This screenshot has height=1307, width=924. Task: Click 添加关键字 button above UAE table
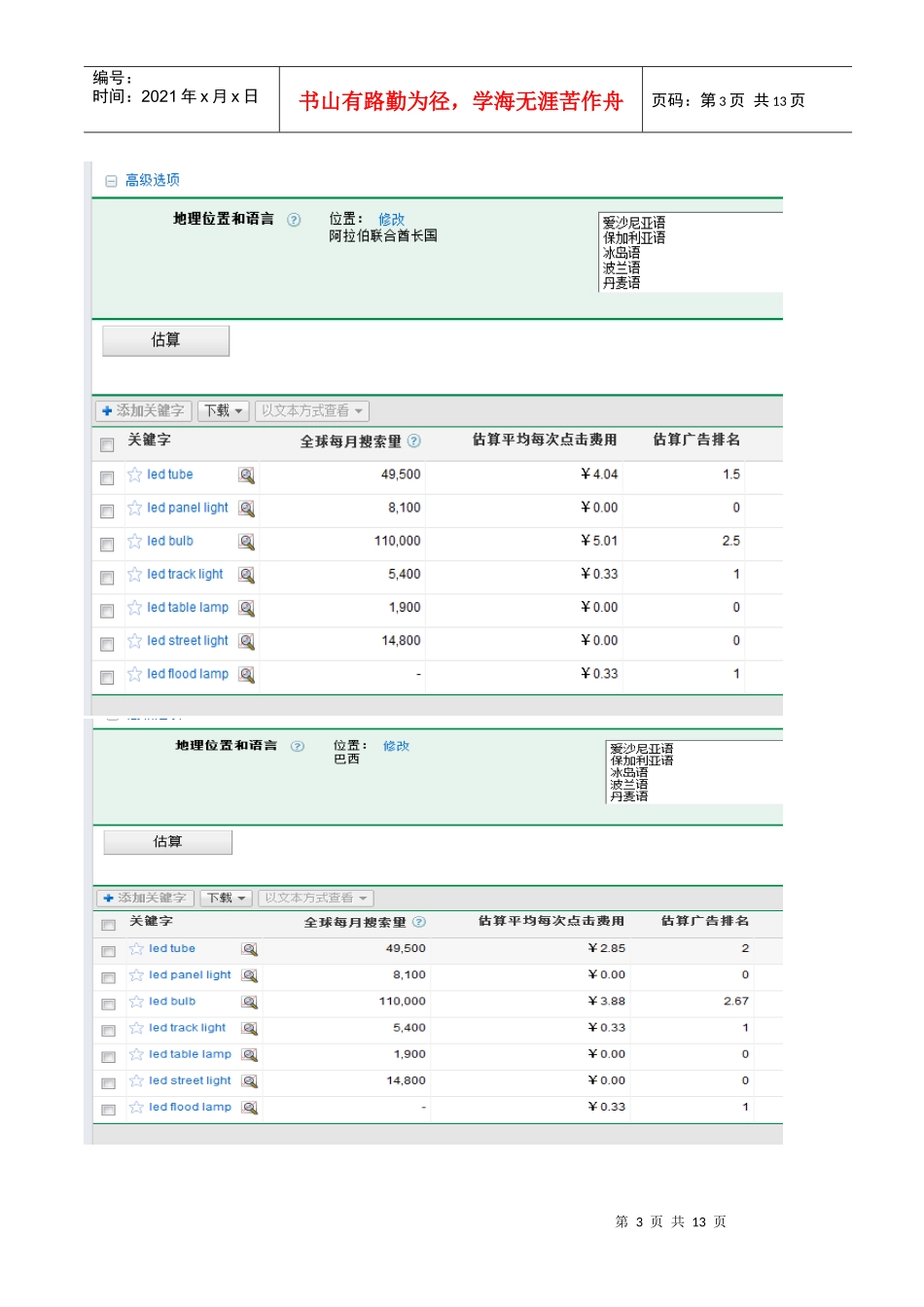pyautogui.click(x=144, y=411)
